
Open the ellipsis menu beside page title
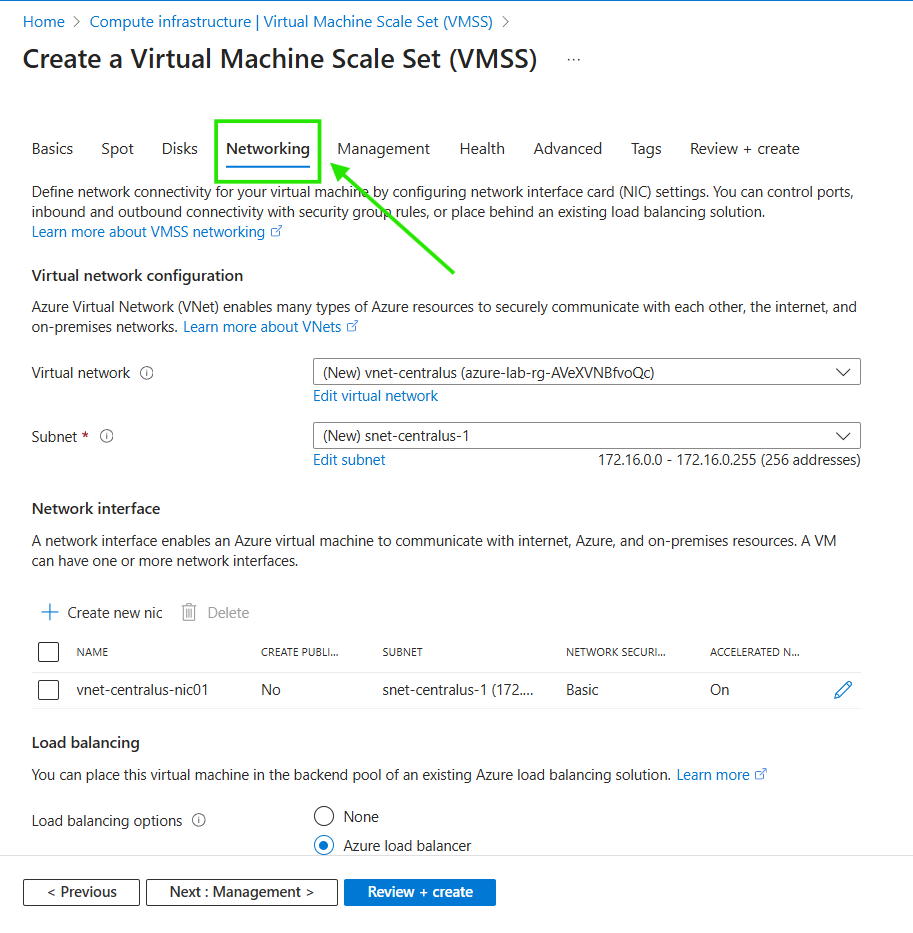pos(573,60)
